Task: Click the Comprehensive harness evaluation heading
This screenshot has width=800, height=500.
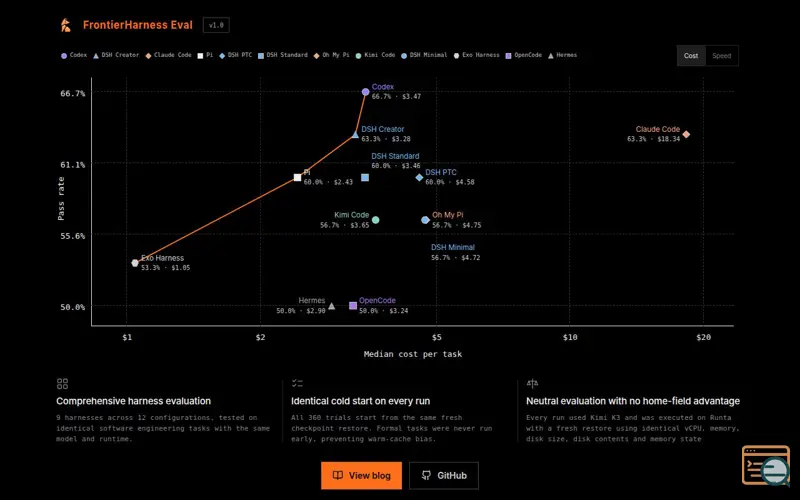Action: click(133, 401)
